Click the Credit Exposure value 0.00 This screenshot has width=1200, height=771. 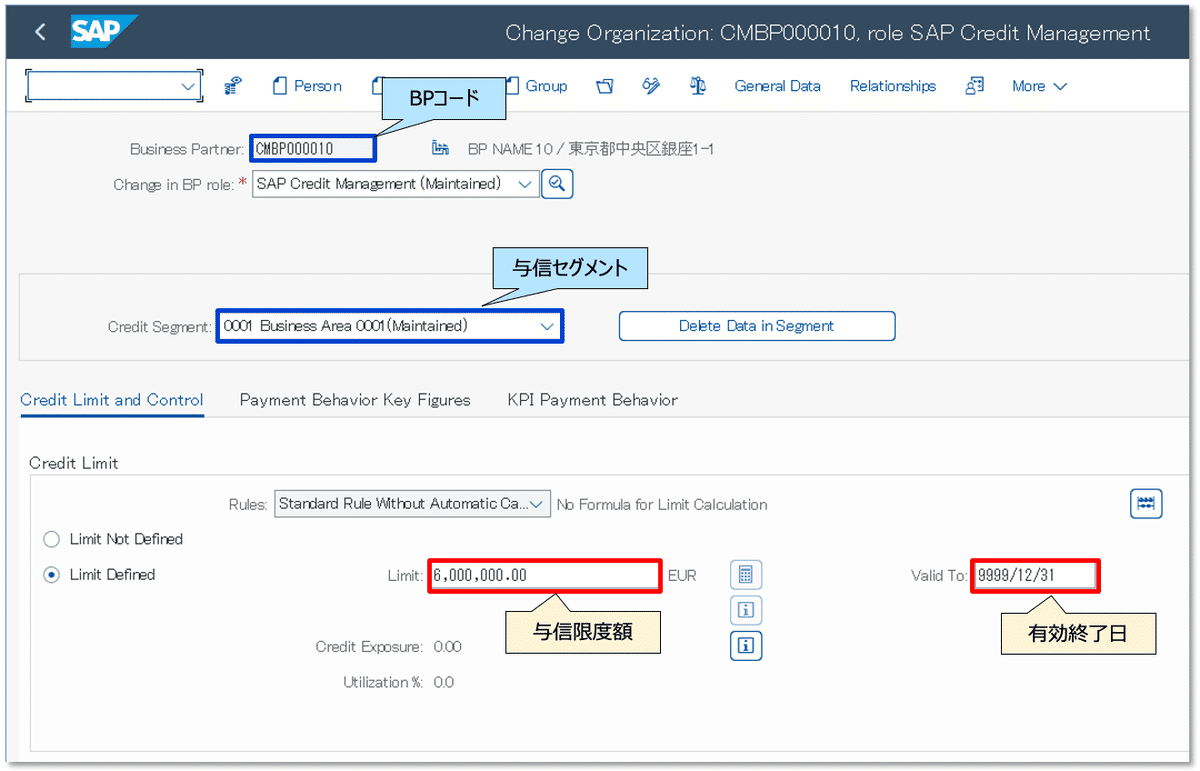pos(447,647)
